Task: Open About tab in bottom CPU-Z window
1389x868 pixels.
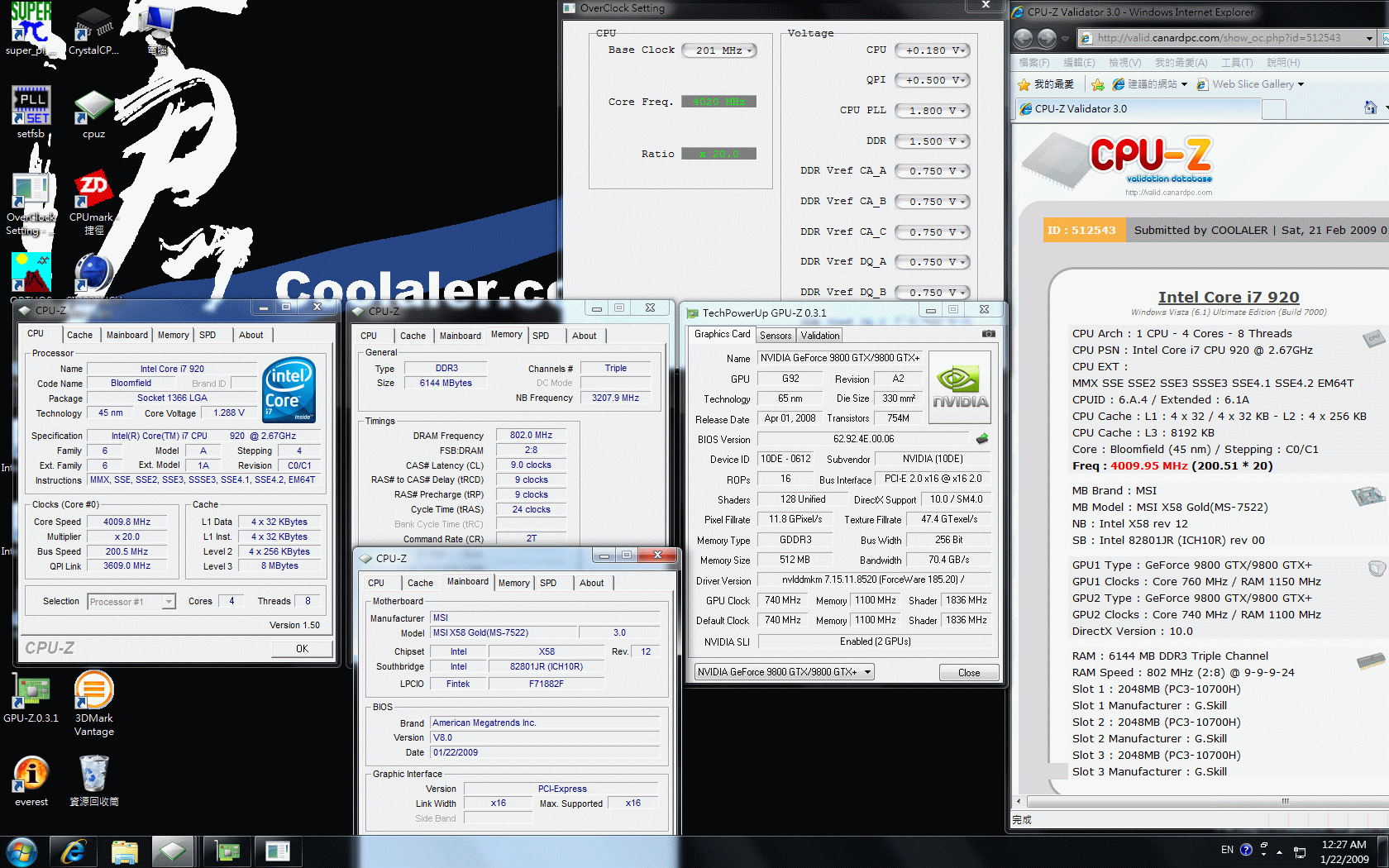Action: tap(591, 583)
